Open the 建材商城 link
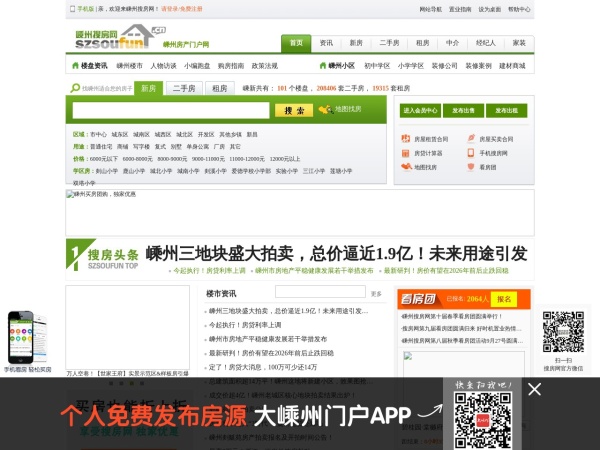This screenshot has height=450, width=600. 512,66
